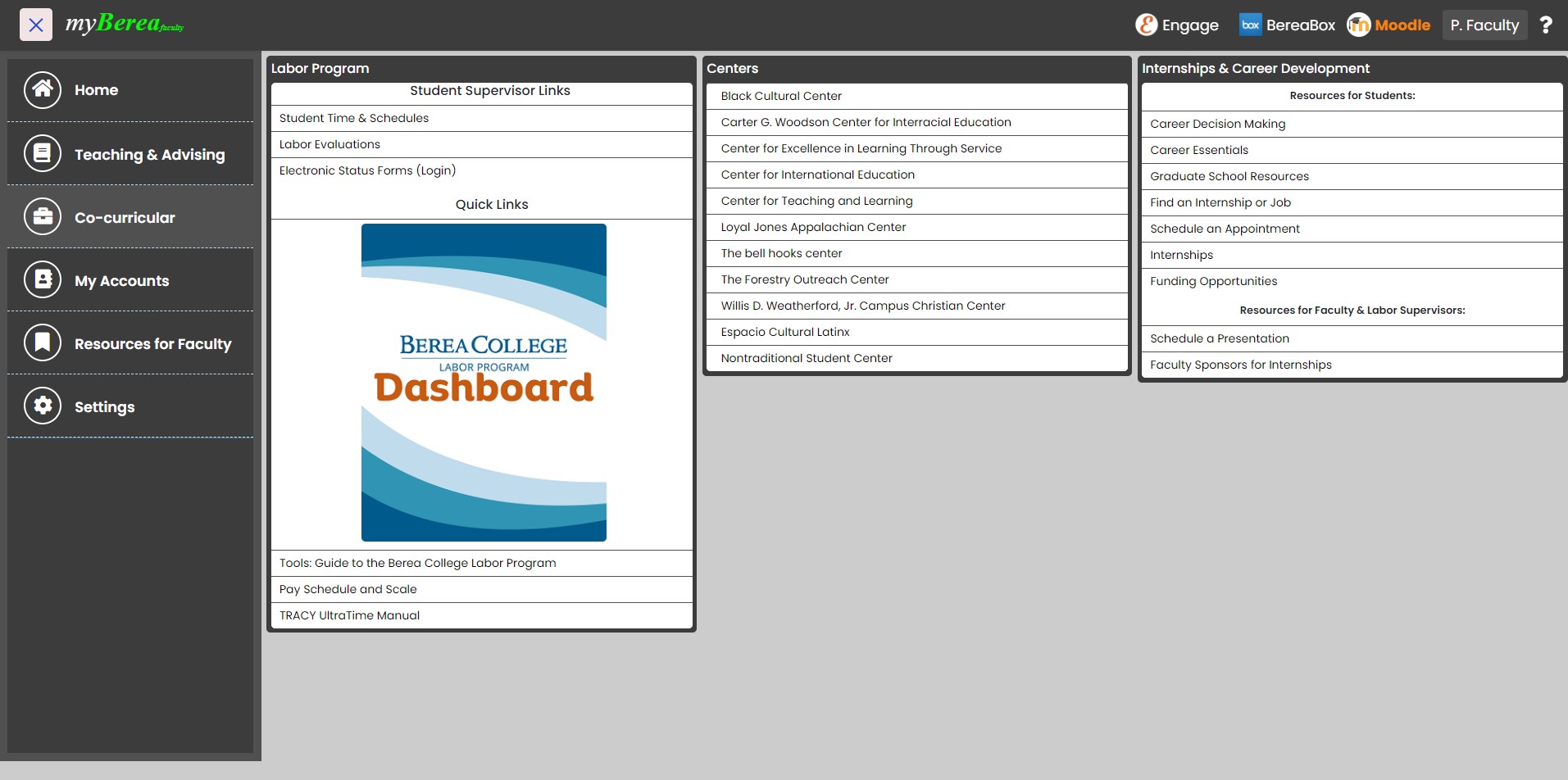Open TRACY UltraTime Manual link
Screen dimensions: 1568x780
[349, 615]
